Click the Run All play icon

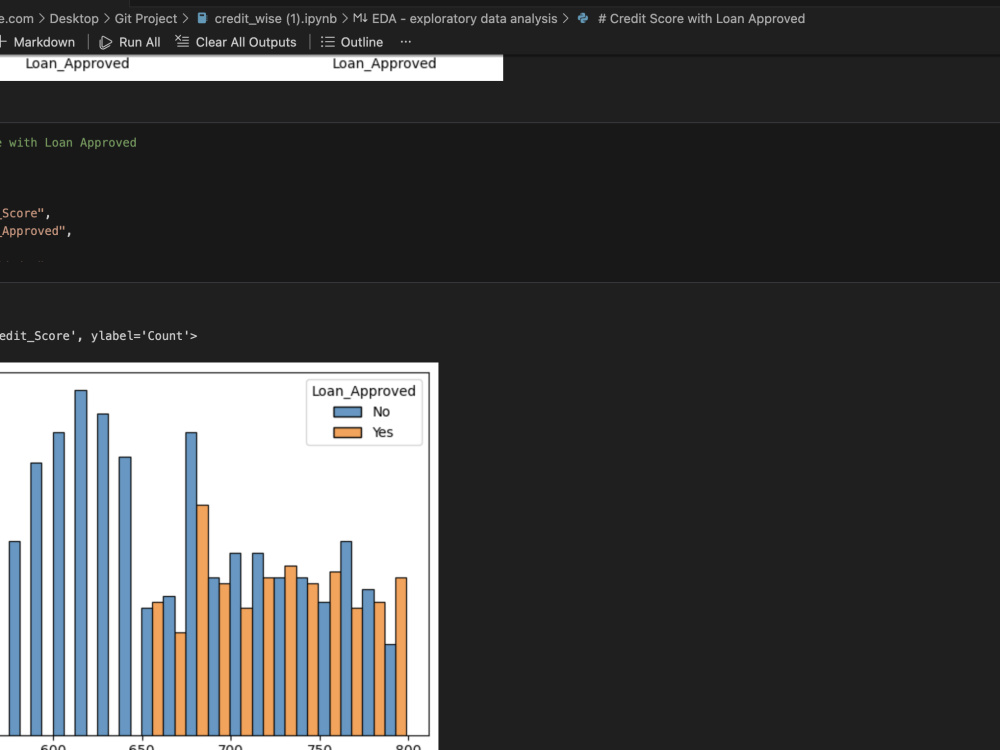105,42
